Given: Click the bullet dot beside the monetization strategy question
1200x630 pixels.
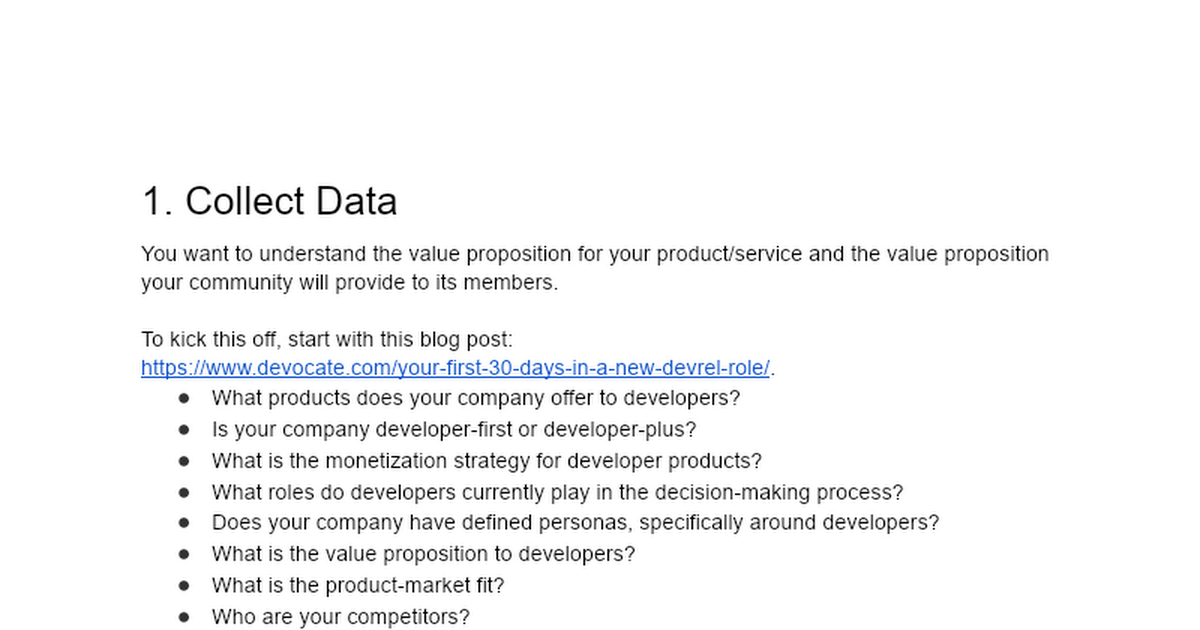Looking at the screenshot, I should (184, 461).
